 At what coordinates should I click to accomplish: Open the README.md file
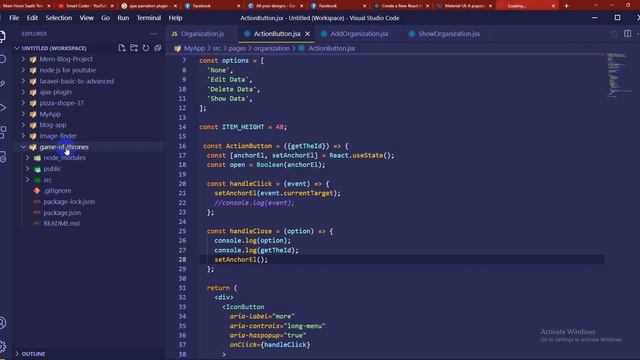coord(61,224)
